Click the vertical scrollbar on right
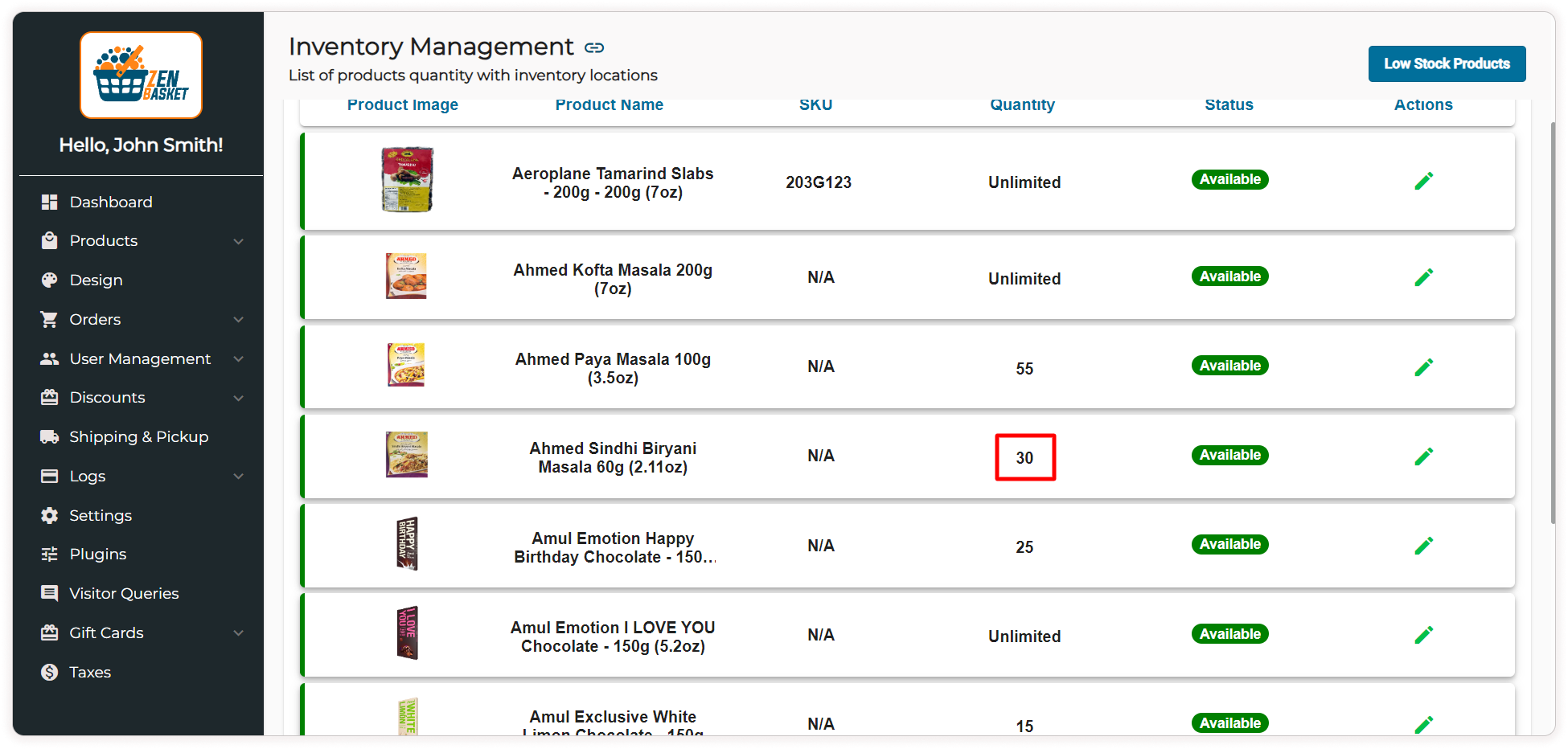 1553,321
